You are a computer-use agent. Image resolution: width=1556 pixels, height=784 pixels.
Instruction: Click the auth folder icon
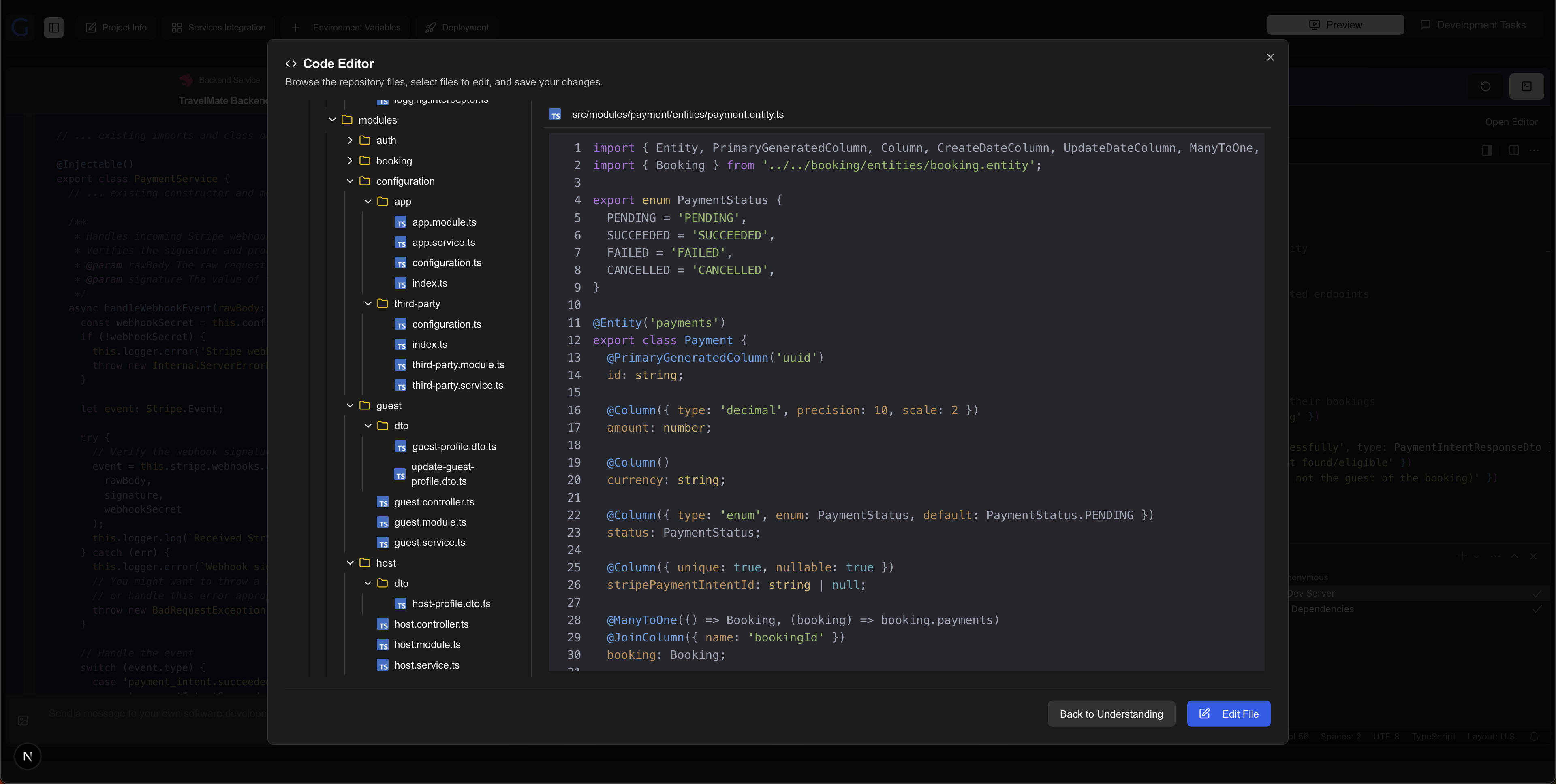[x=365, y=140]
